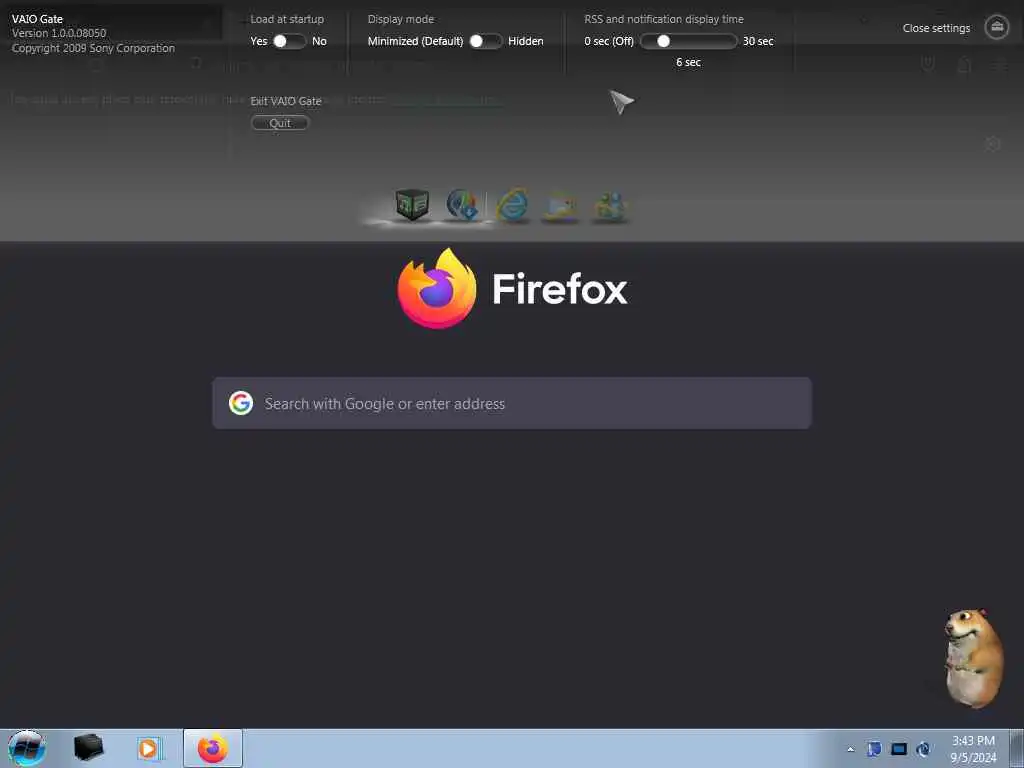
Task: Select the "Minimized (Default)" label
Action: tap(415, 41)
